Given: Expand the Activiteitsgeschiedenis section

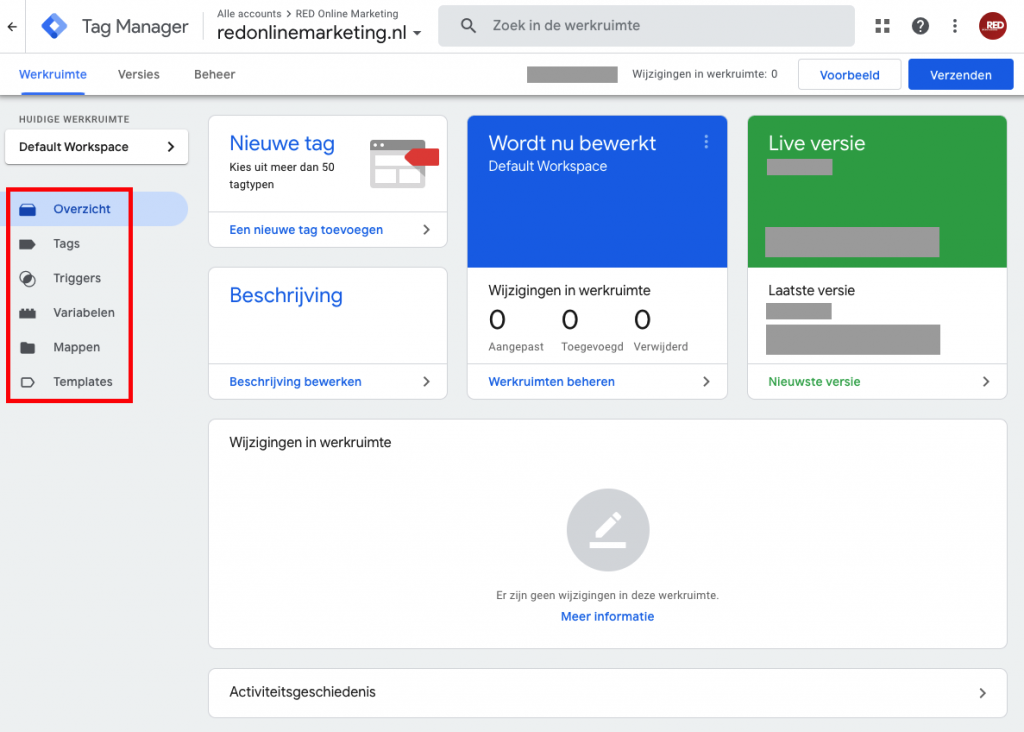Looking at the screenshot, I should coord(608,693).
